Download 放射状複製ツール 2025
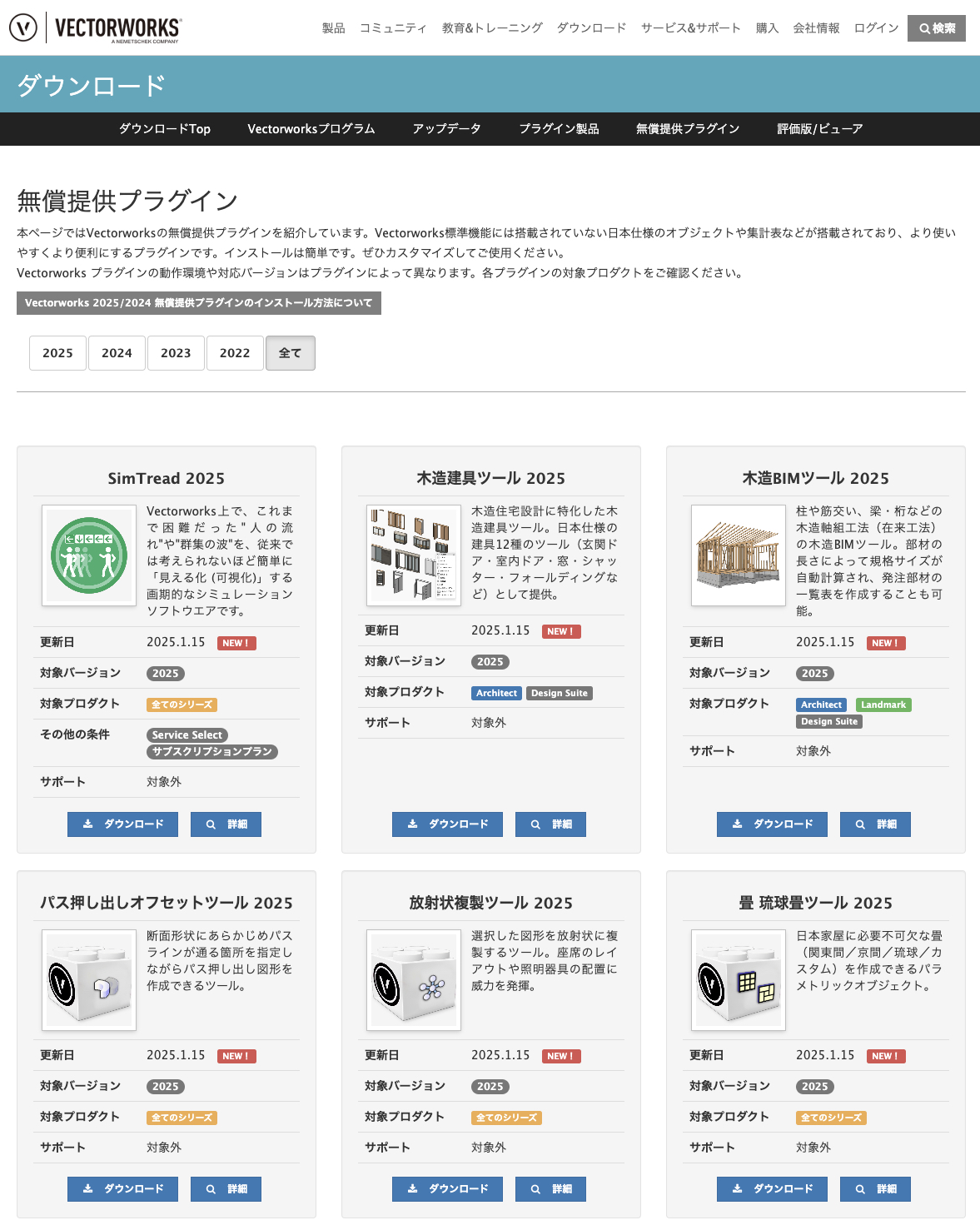The image size is (980, 1230). coord(447,1189)
